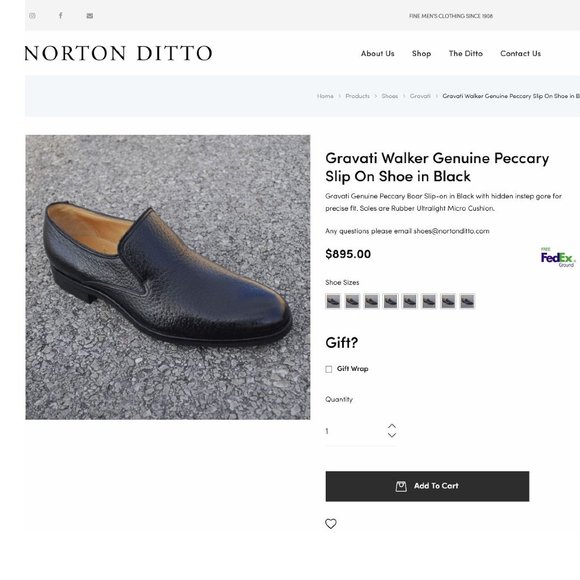Screen dimensions: 580x580
Task: Click the email envelope icon
Action: tap(90, 16)
